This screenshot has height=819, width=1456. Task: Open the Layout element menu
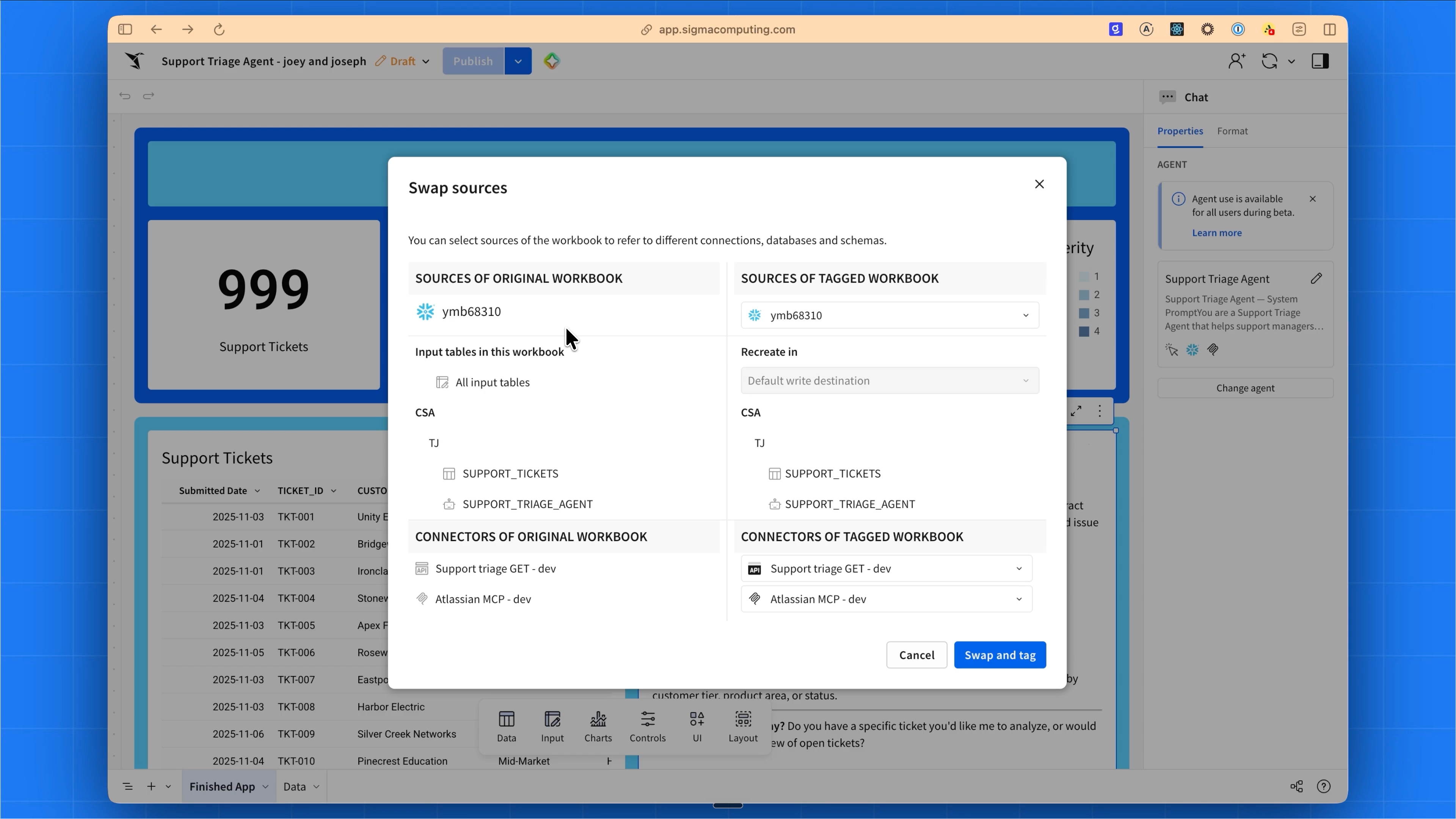tap(743, 726)
